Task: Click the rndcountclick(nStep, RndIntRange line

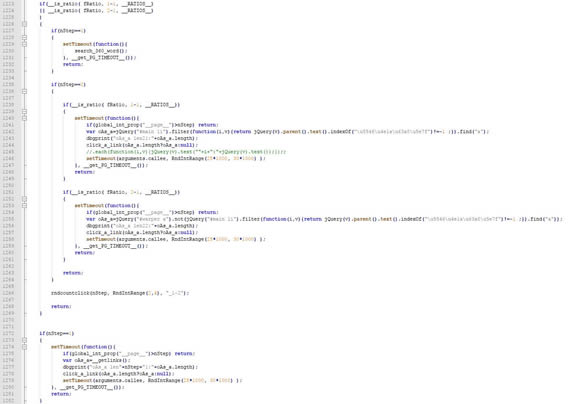Action: pyautogui.click(x=120, y=293)
